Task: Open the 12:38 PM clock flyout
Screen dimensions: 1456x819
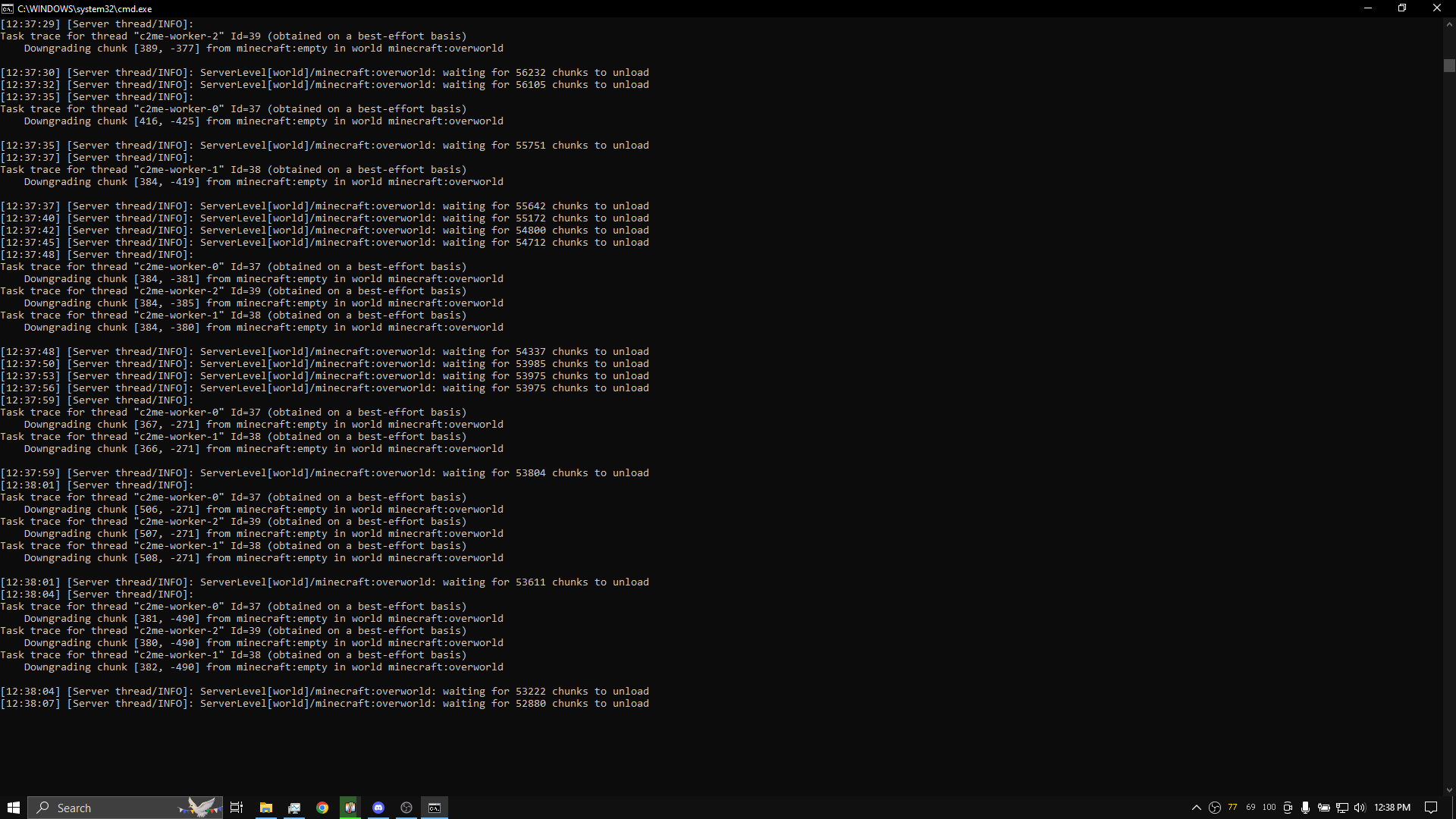Action: (1392, 808)
